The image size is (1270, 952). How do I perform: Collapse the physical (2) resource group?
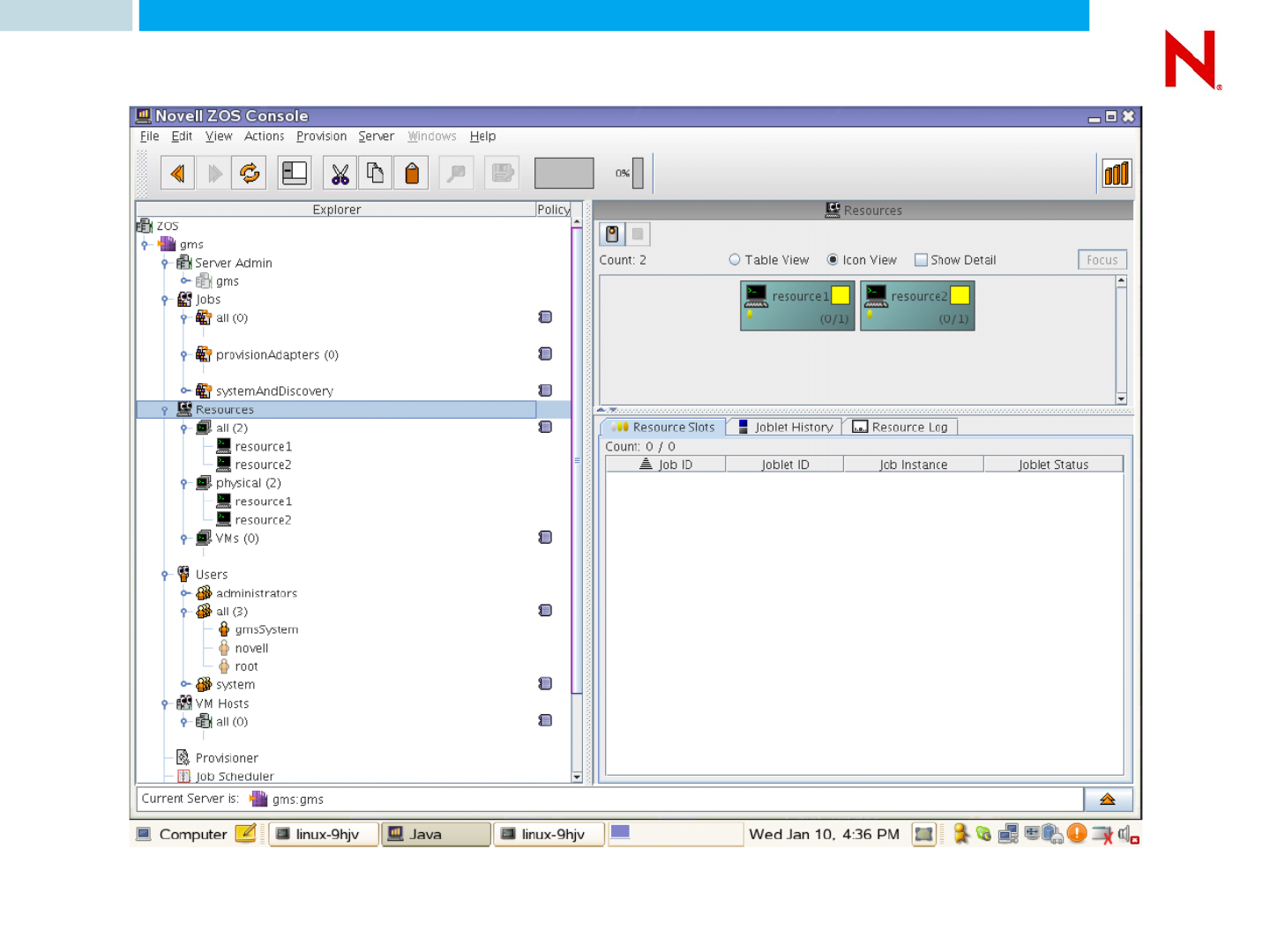(x=184, y=483)
